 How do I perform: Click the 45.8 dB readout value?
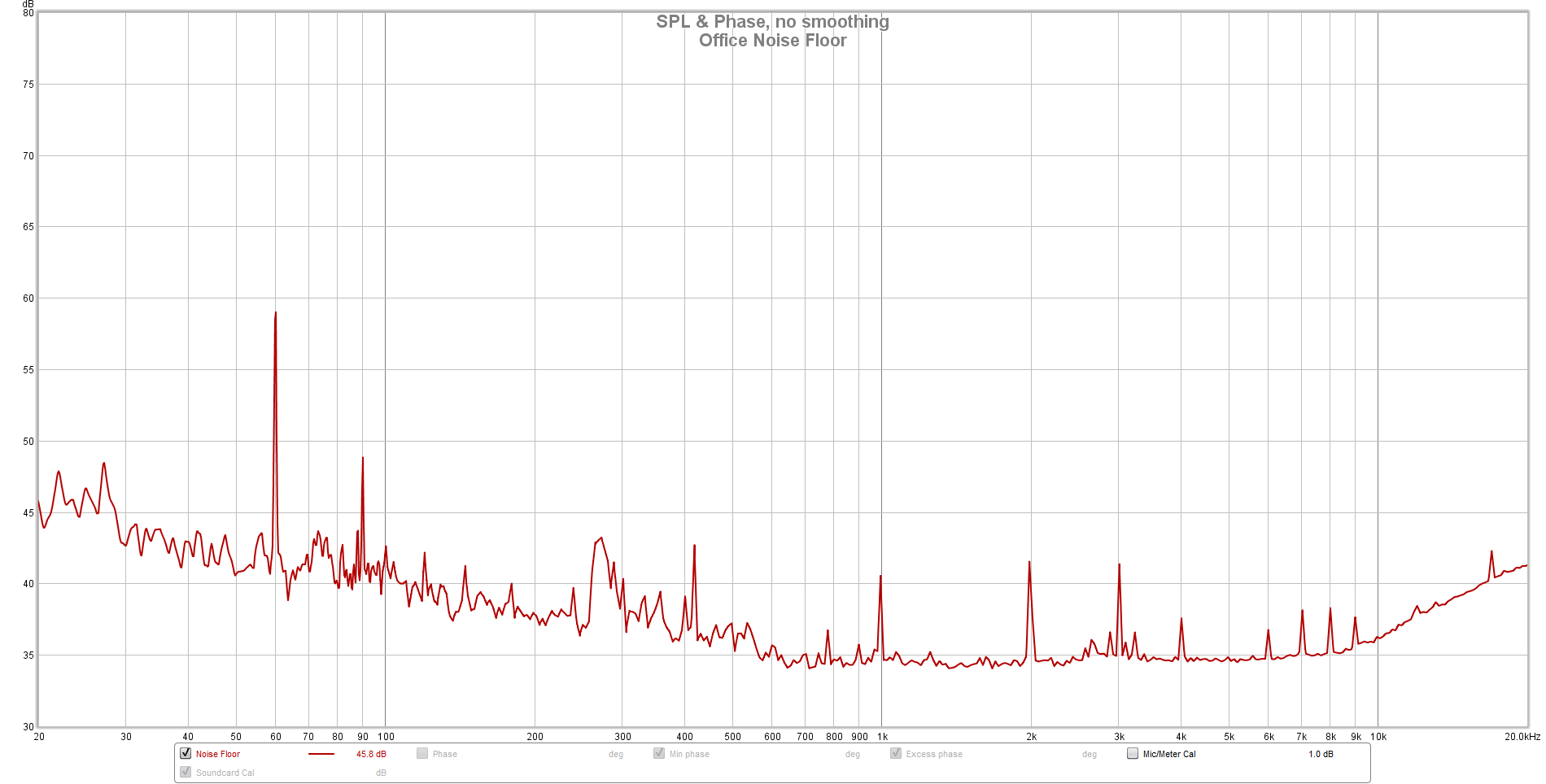pyautogui.click(x=371, y=754)
